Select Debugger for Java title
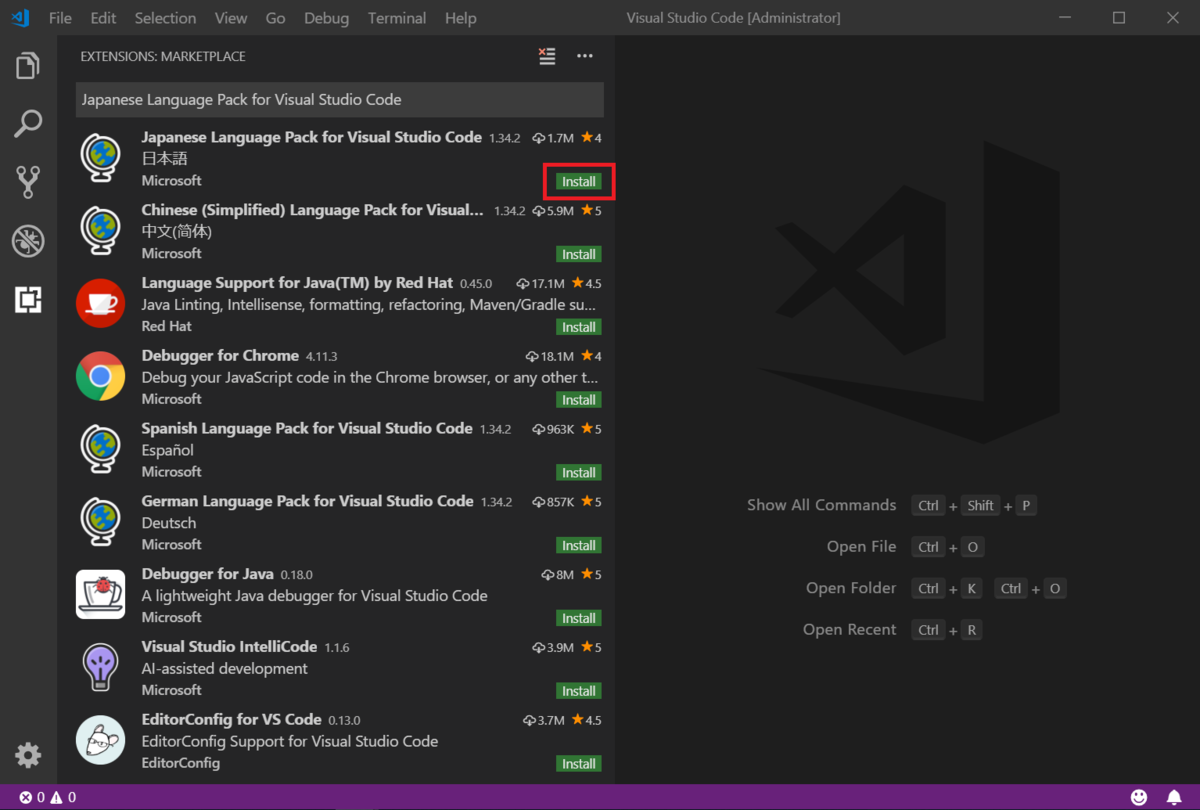The image size is (1200, 810). pos(208,574)
